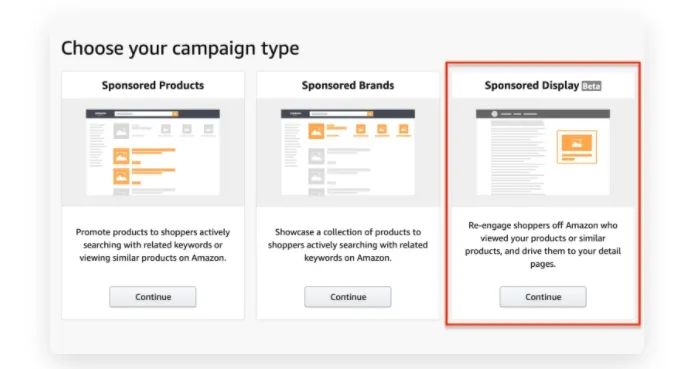Open the Sponsored Products preview thumbnail
This screenshot has height=369, width=688.
coord(153,152)
